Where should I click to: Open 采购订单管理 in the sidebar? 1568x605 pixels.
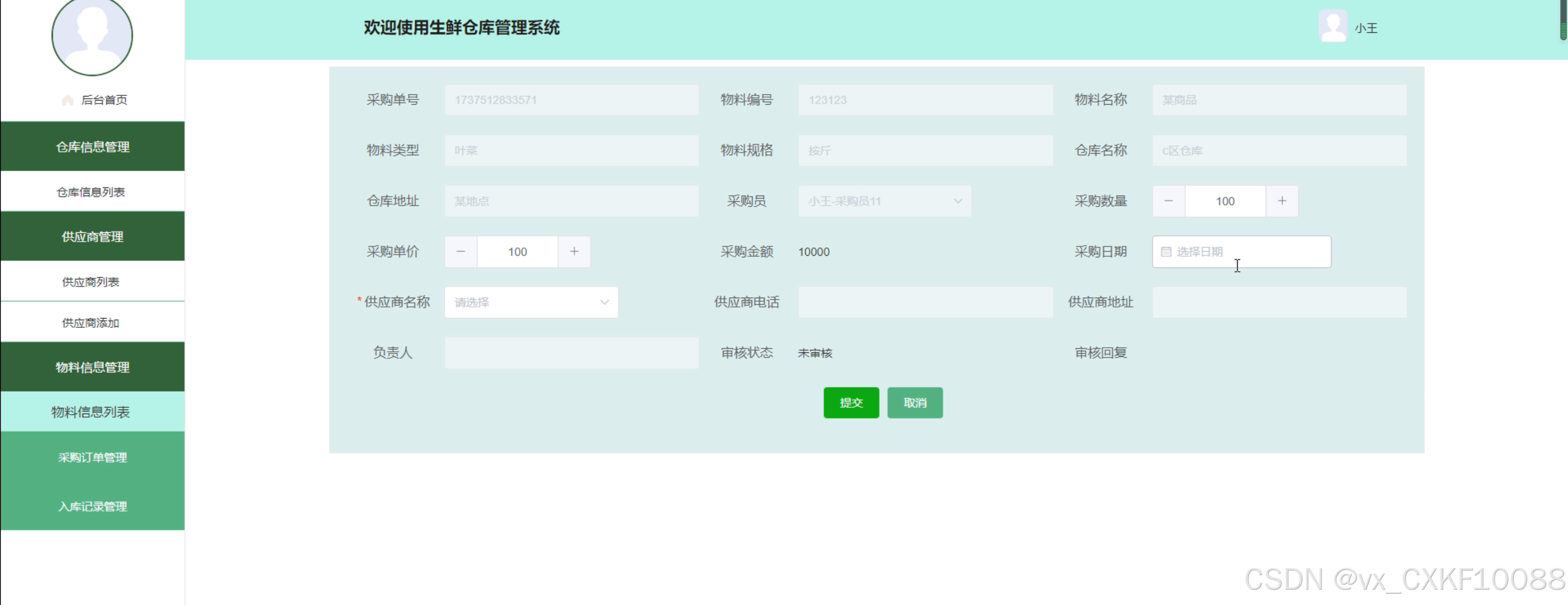coord(92,457)
